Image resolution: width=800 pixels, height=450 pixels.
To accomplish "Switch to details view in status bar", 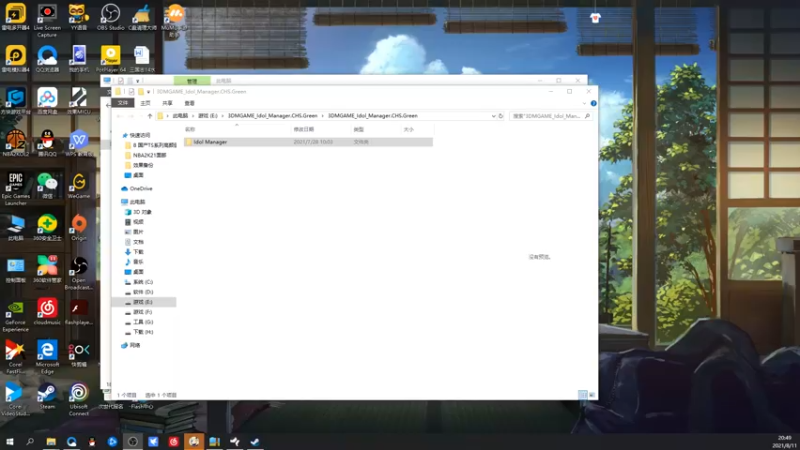I will 583,395.
